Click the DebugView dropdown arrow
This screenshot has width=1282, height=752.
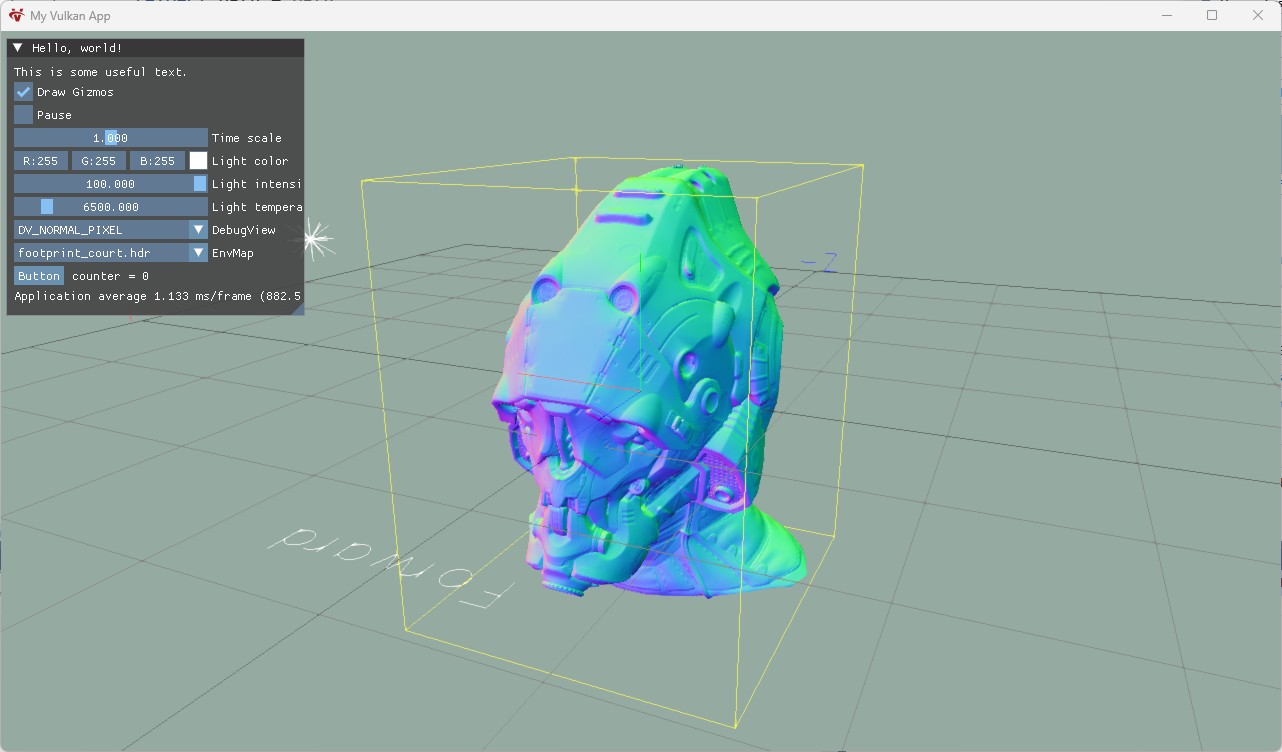pos(198,230)
